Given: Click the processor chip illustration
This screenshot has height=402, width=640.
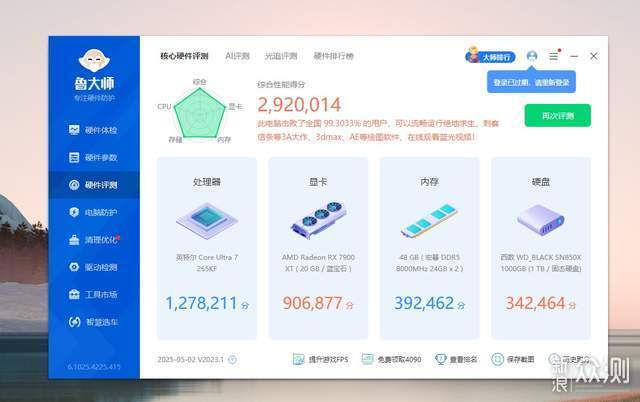Looking at the screenshot, I should (x=207, y=220).
